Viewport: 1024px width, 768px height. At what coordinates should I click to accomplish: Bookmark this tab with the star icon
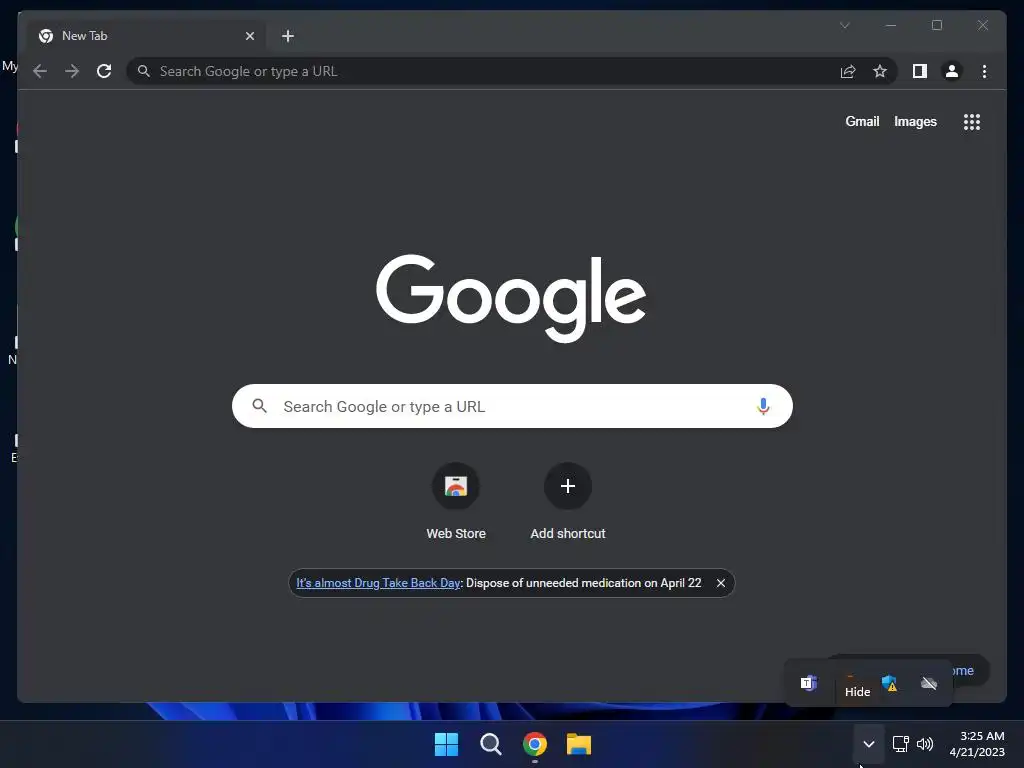[x=880, y=71]
